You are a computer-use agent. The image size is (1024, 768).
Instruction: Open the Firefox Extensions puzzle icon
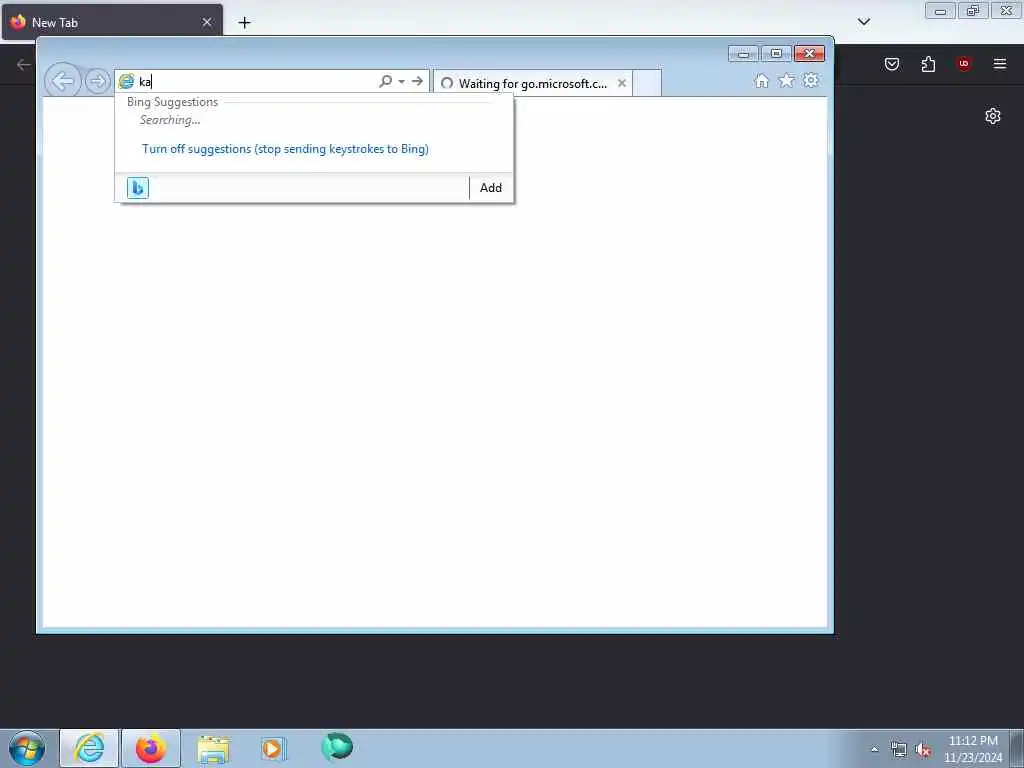[x=928, y=64]
